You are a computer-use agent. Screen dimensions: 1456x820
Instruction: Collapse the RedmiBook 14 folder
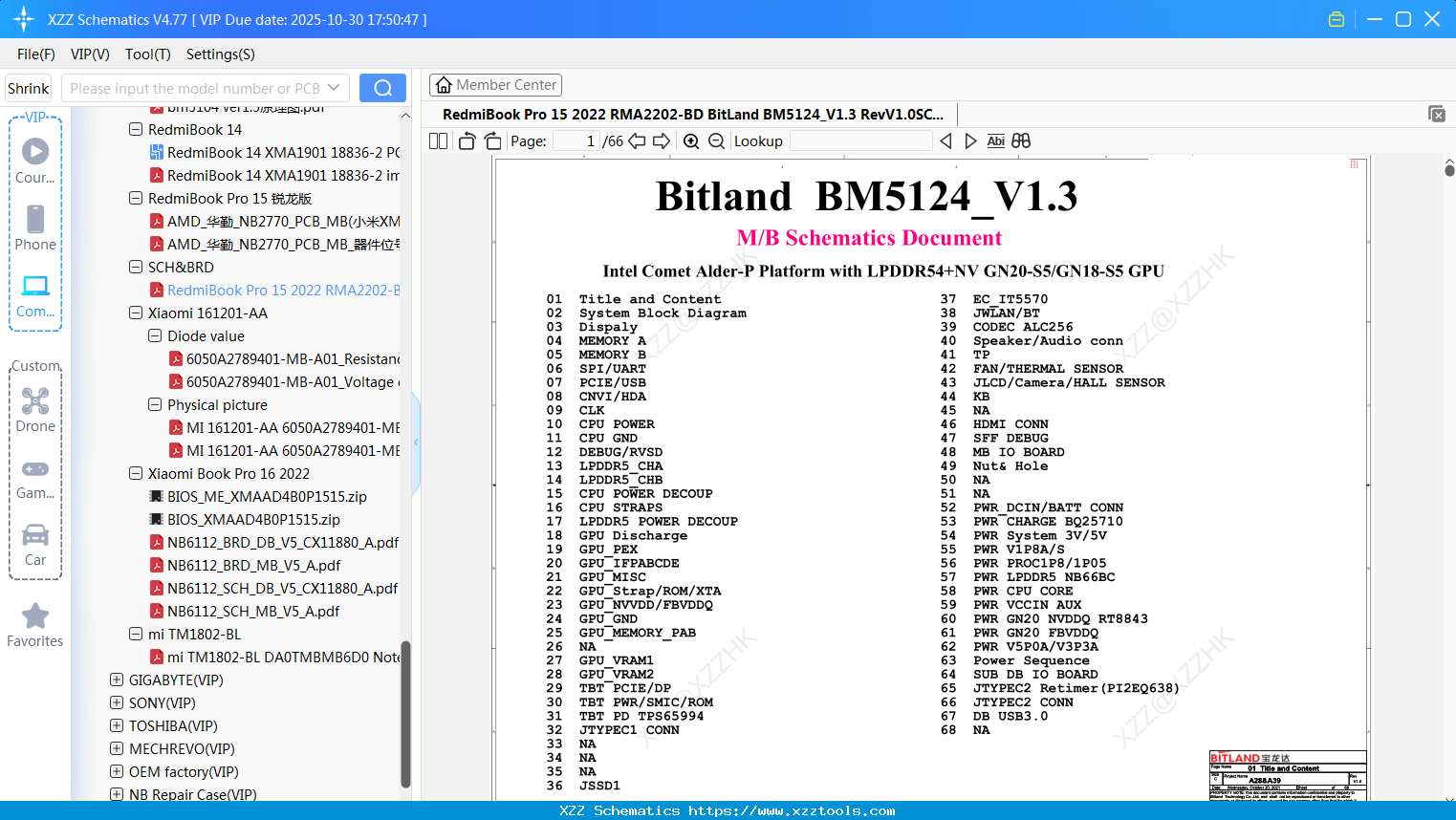[x=136, y=130]
